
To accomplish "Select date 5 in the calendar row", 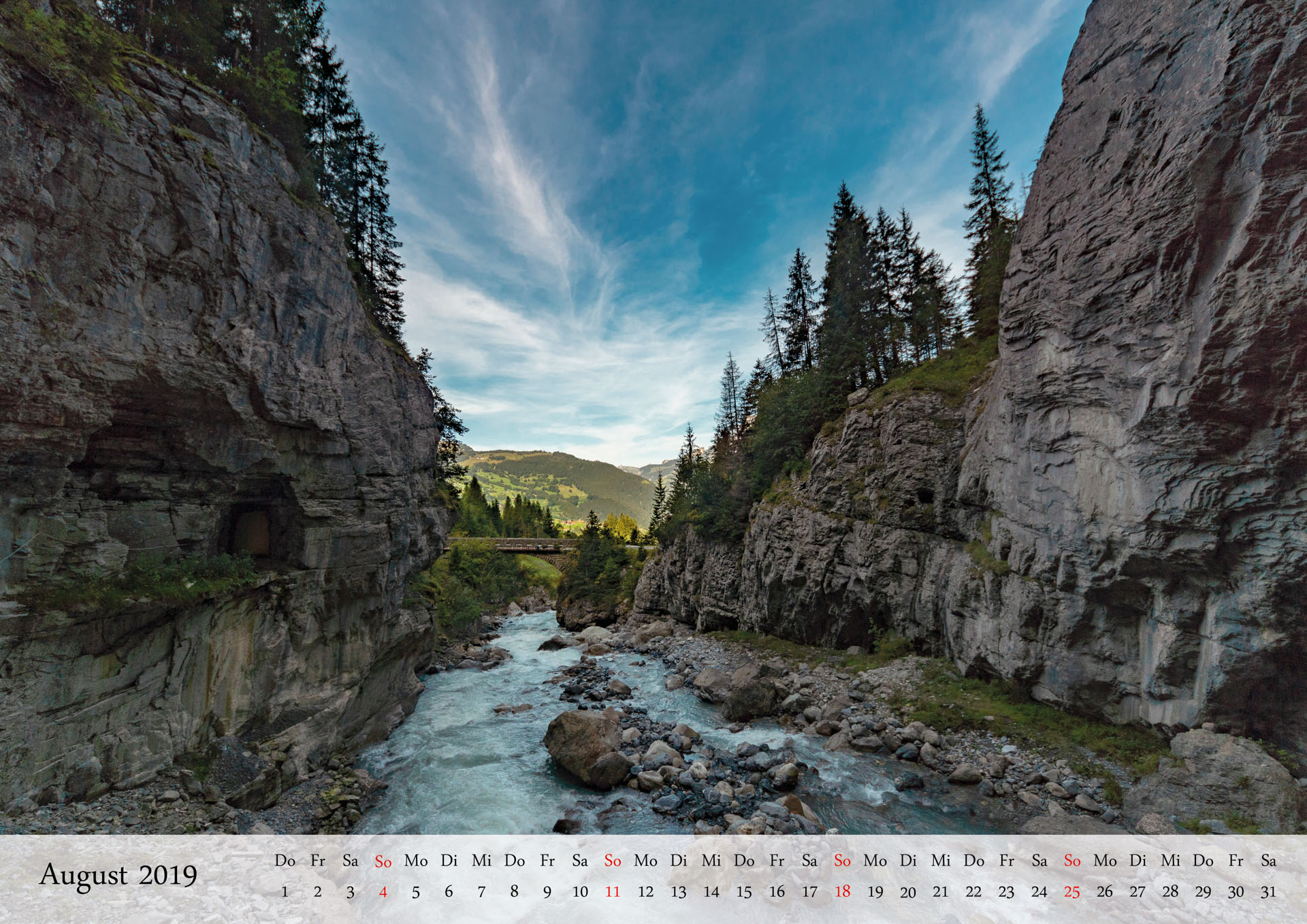I will (x=416, y=891).
